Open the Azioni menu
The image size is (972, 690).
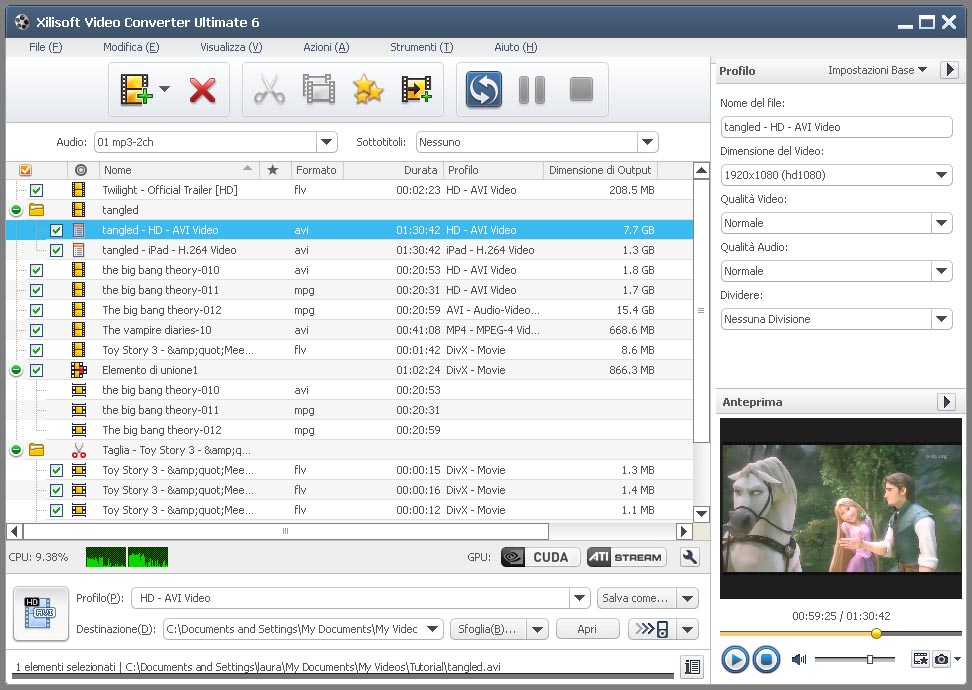(326, 47)
